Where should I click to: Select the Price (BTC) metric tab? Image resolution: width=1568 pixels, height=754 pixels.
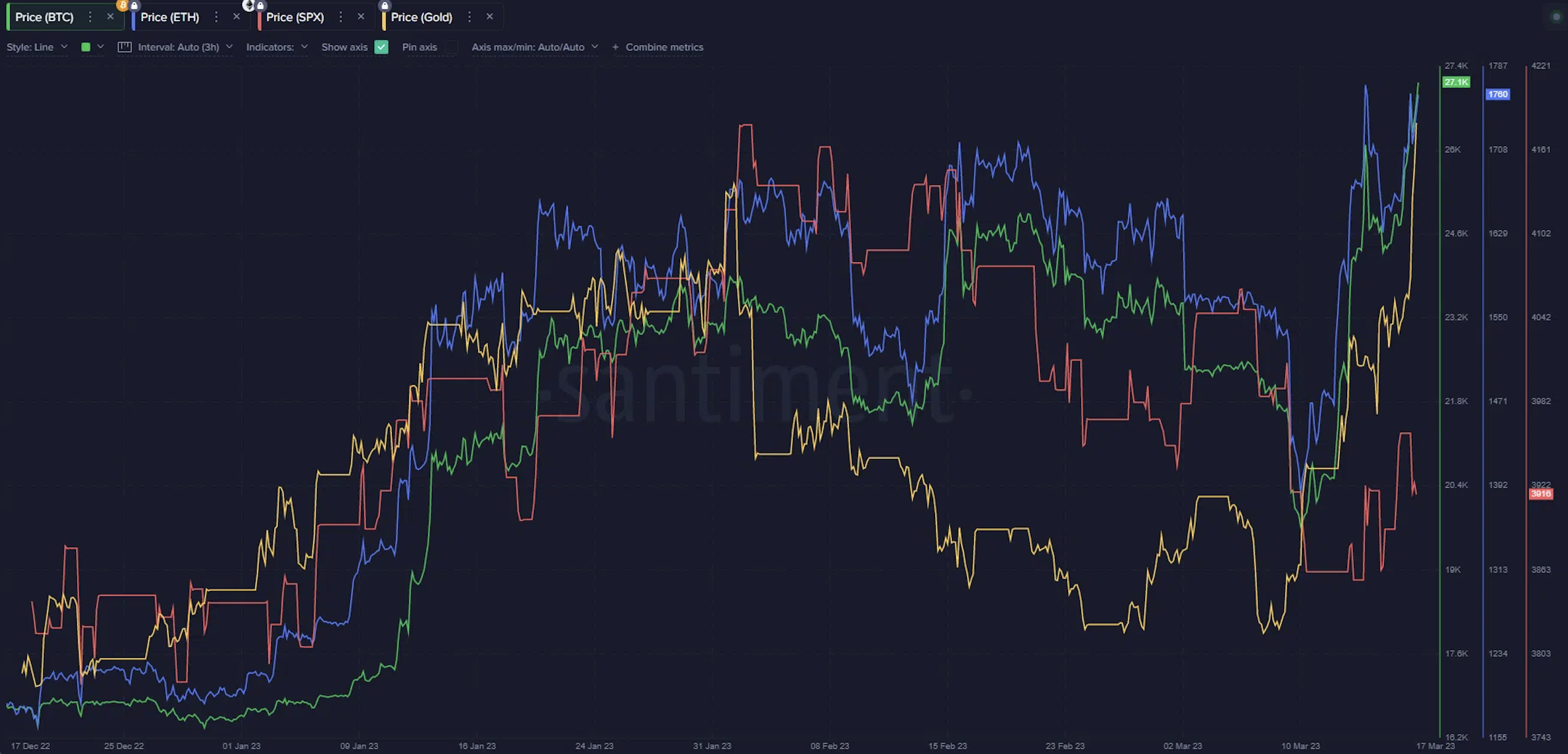(44, 17)
